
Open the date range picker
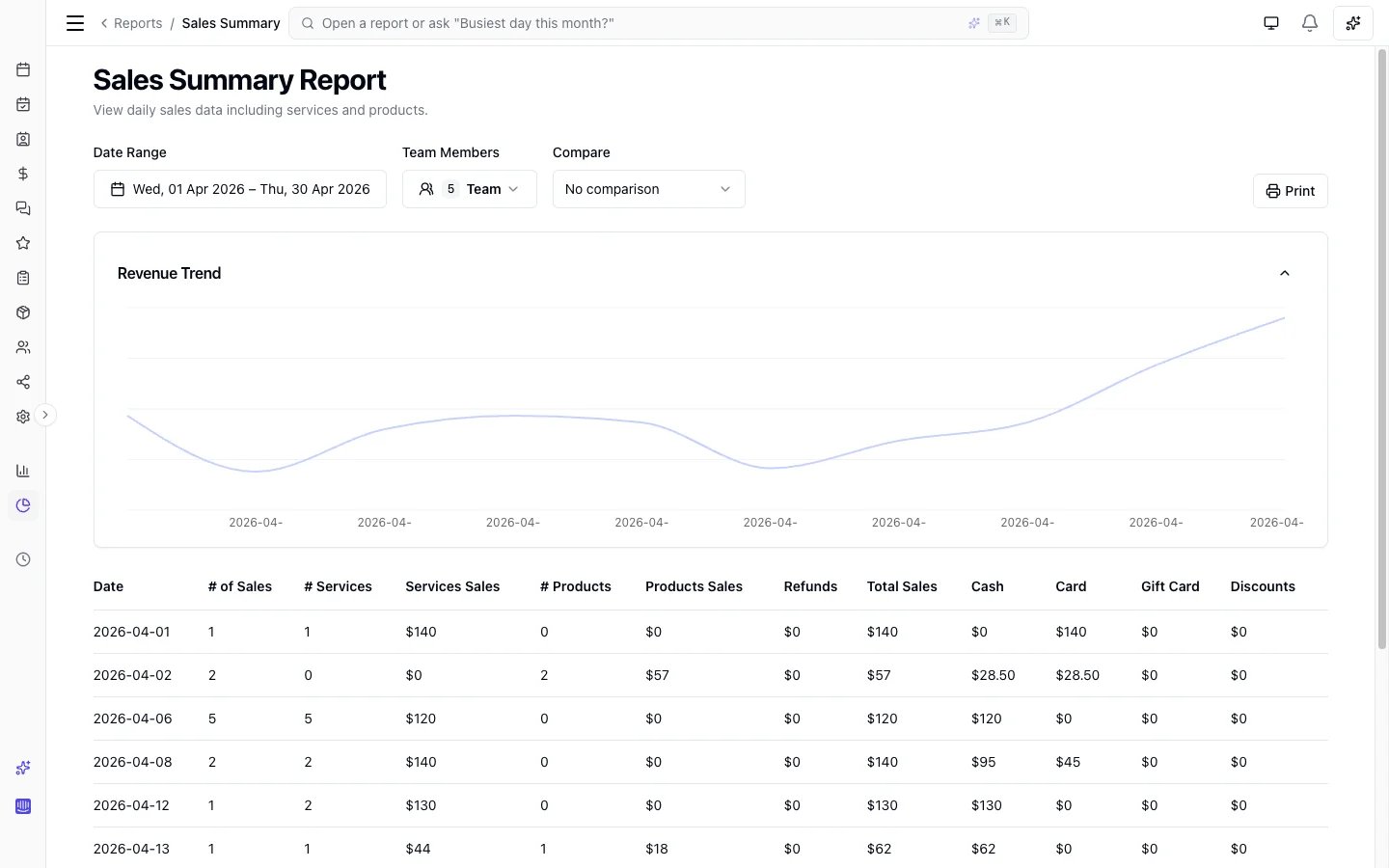(240, 189)
